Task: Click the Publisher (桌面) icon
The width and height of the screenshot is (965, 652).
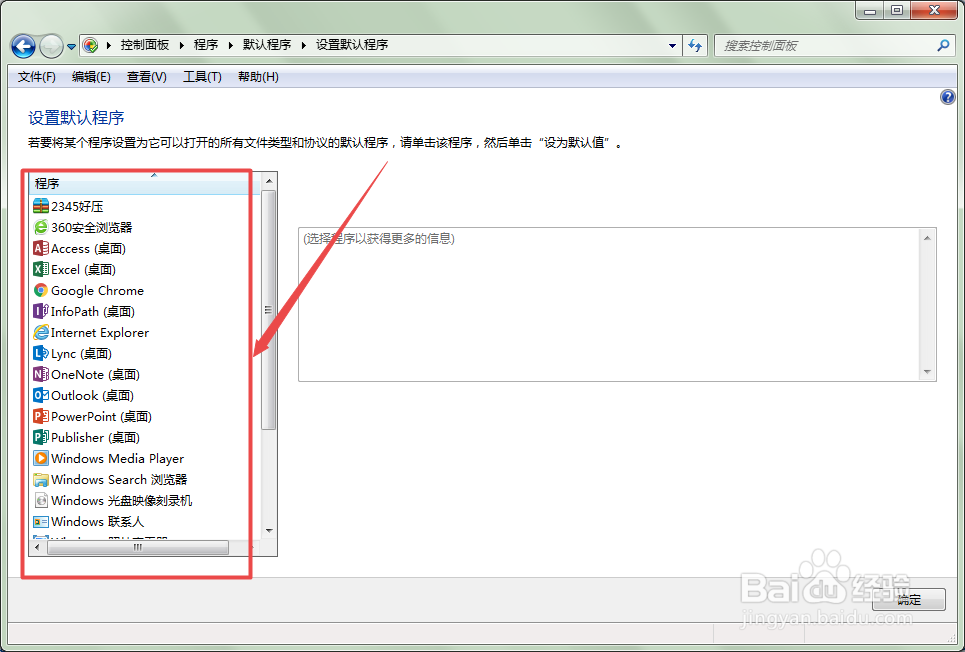Action: 41,437
